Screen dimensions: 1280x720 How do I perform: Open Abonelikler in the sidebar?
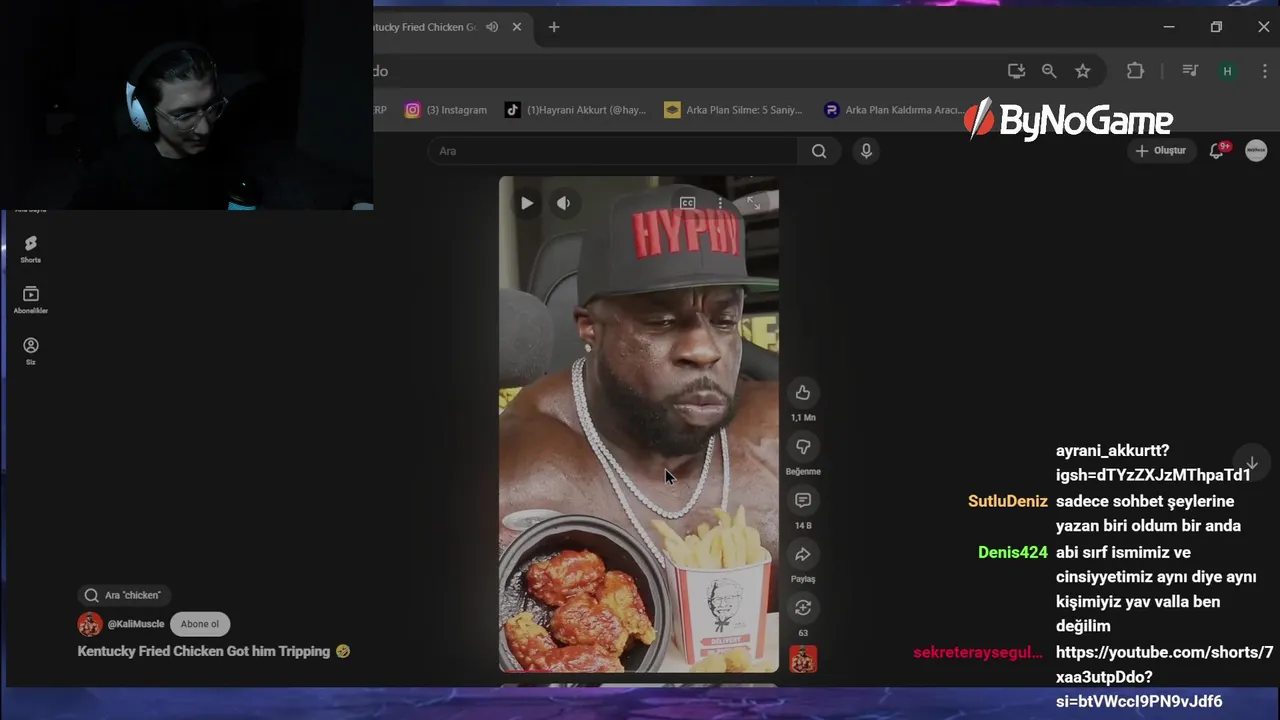31,300
